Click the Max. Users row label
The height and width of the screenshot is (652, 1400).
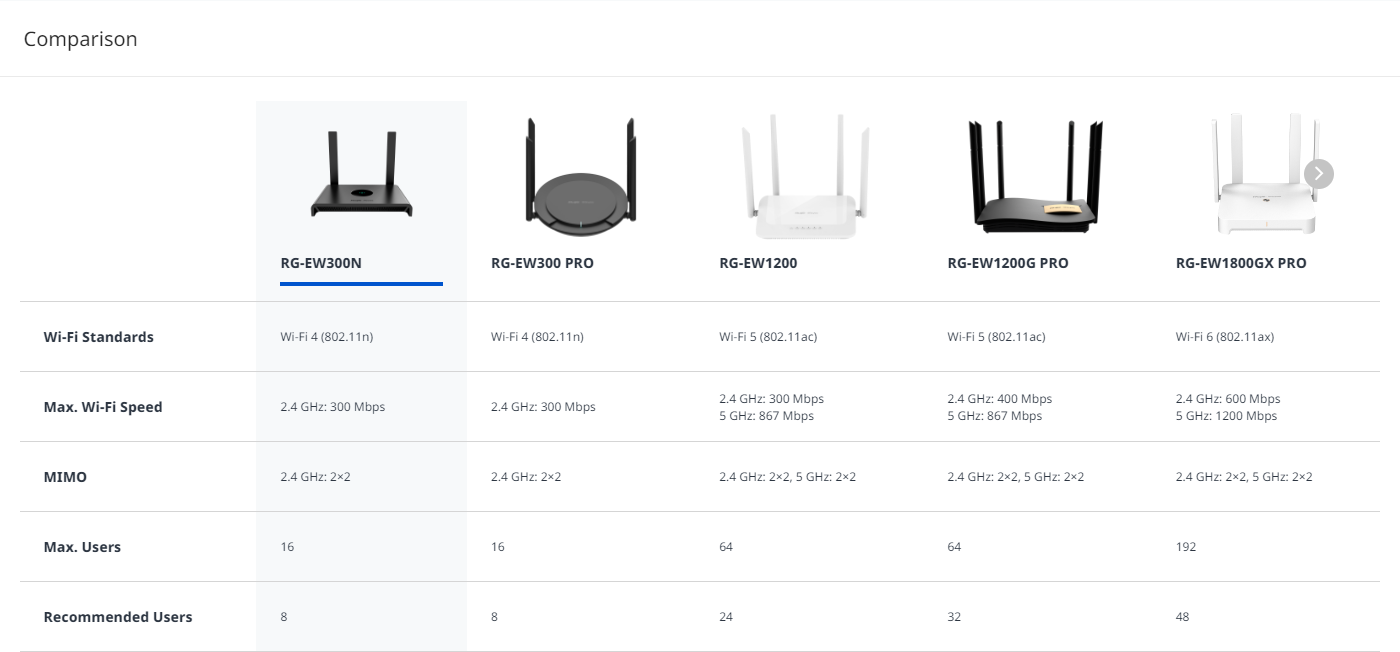pos(82,547)
